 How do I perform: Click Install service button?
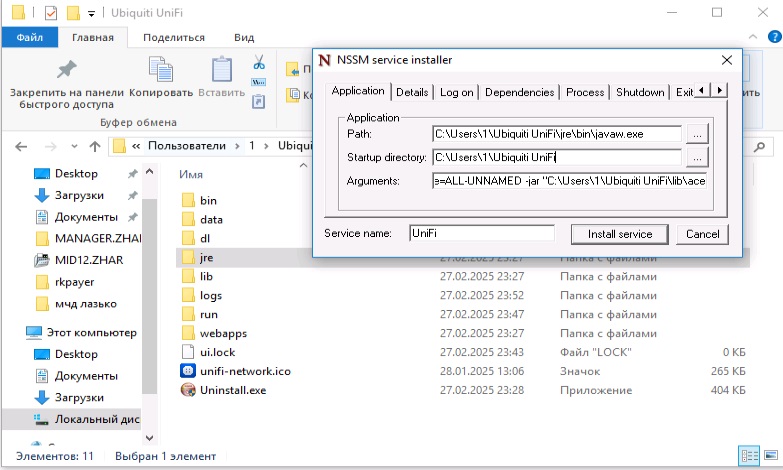tap(620, 234)
